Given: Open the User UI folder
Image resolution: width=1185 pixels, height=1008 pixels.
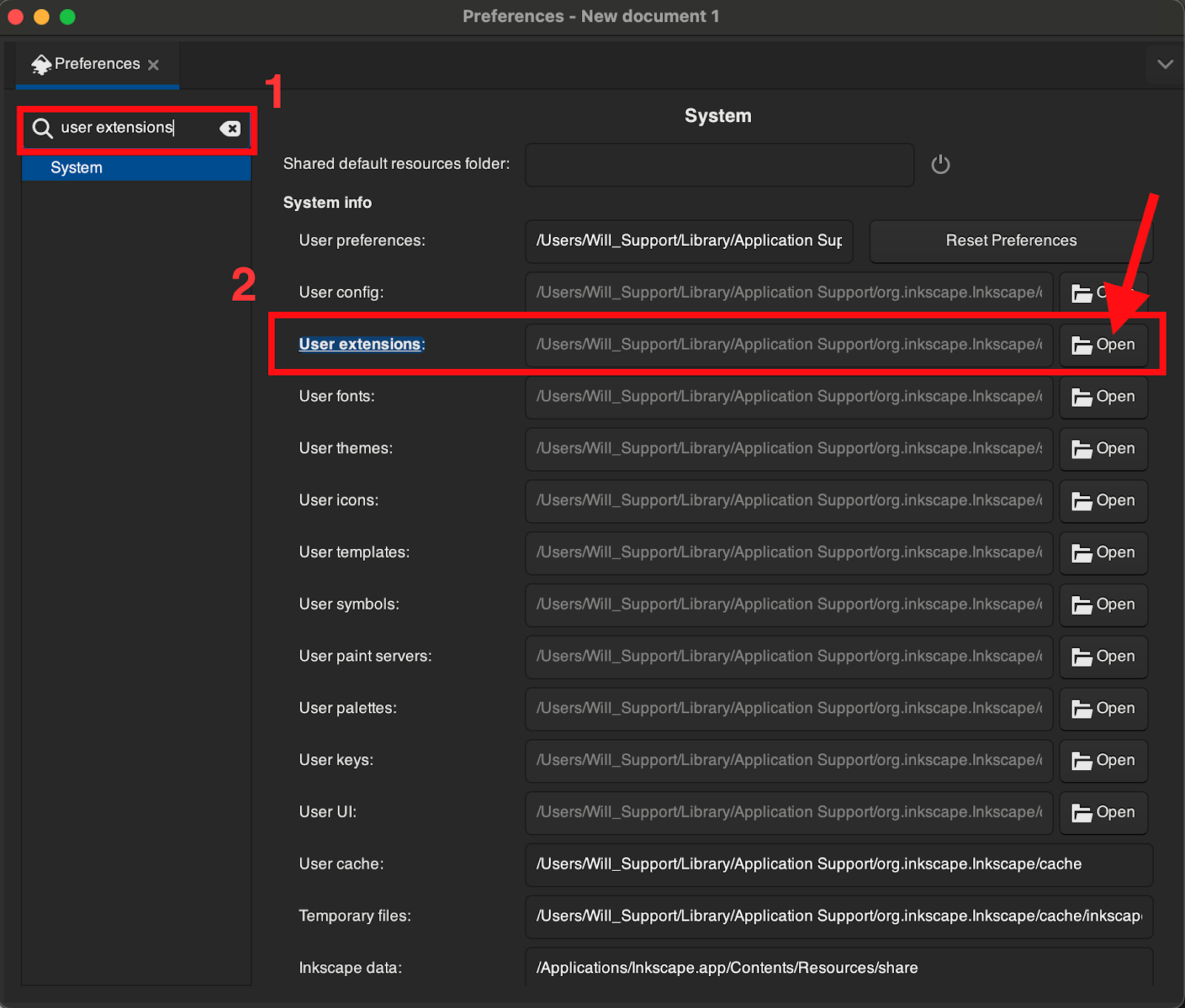Looking at the screenshot, I should click(1104, 812).
